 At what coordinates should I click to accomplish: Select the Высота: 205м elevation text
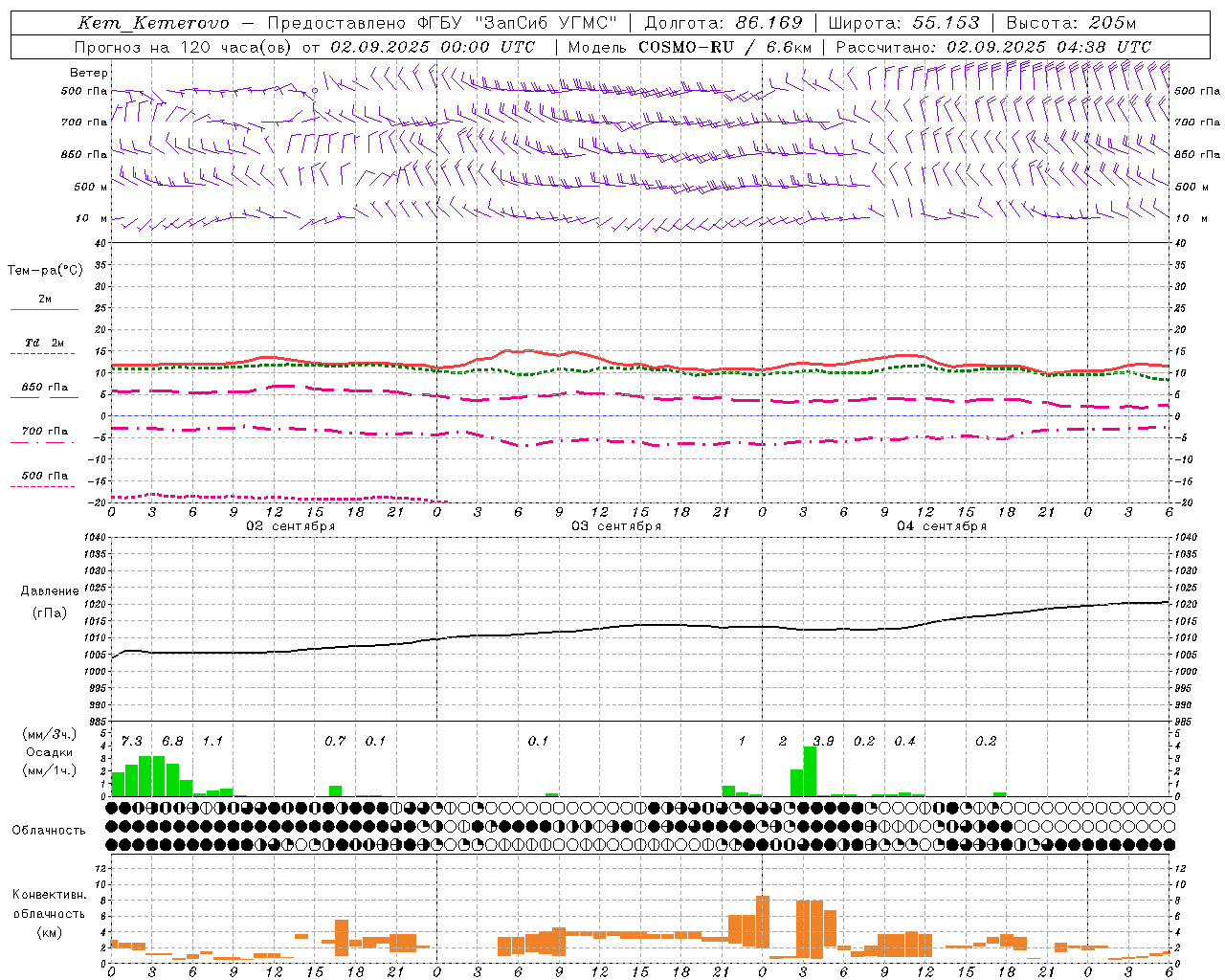pyautogui.click(x=1071, y=23)
